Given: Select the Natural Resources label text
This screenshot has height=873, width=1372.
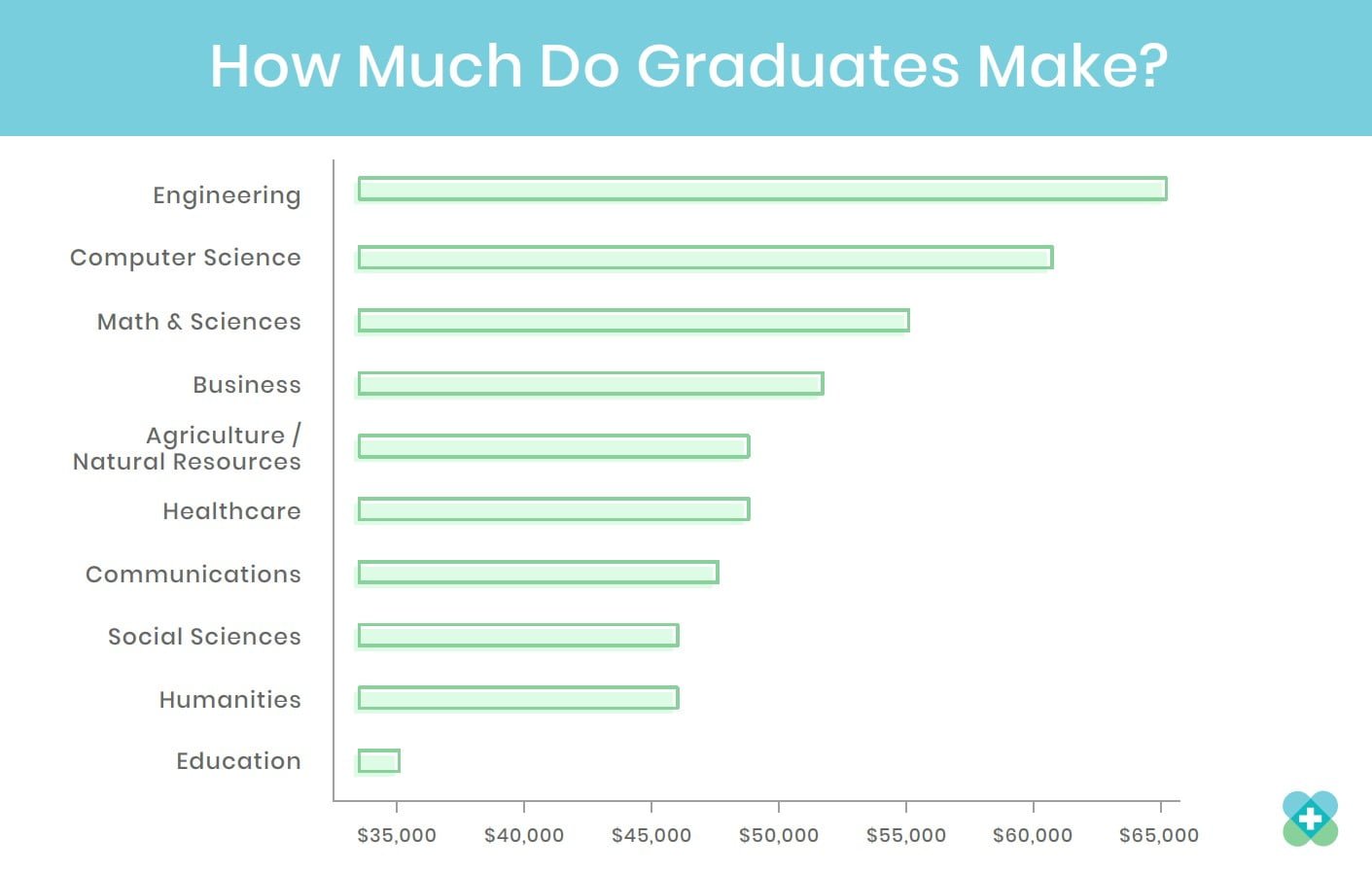Looking at the screenshot, I should pyautogui.click(x=187, y=462).
